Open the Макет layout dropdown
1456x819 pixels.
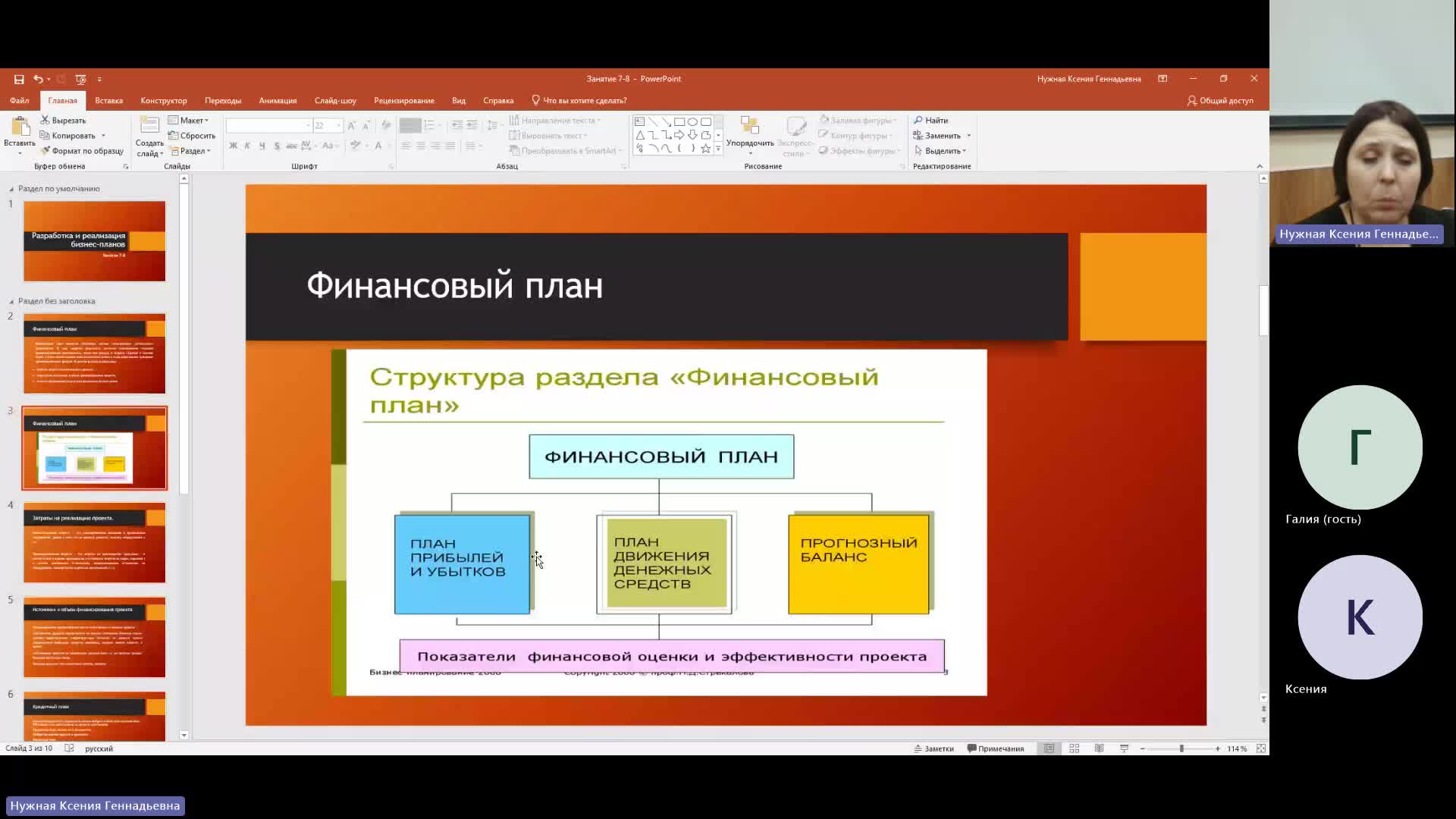[x=189, y=120]
